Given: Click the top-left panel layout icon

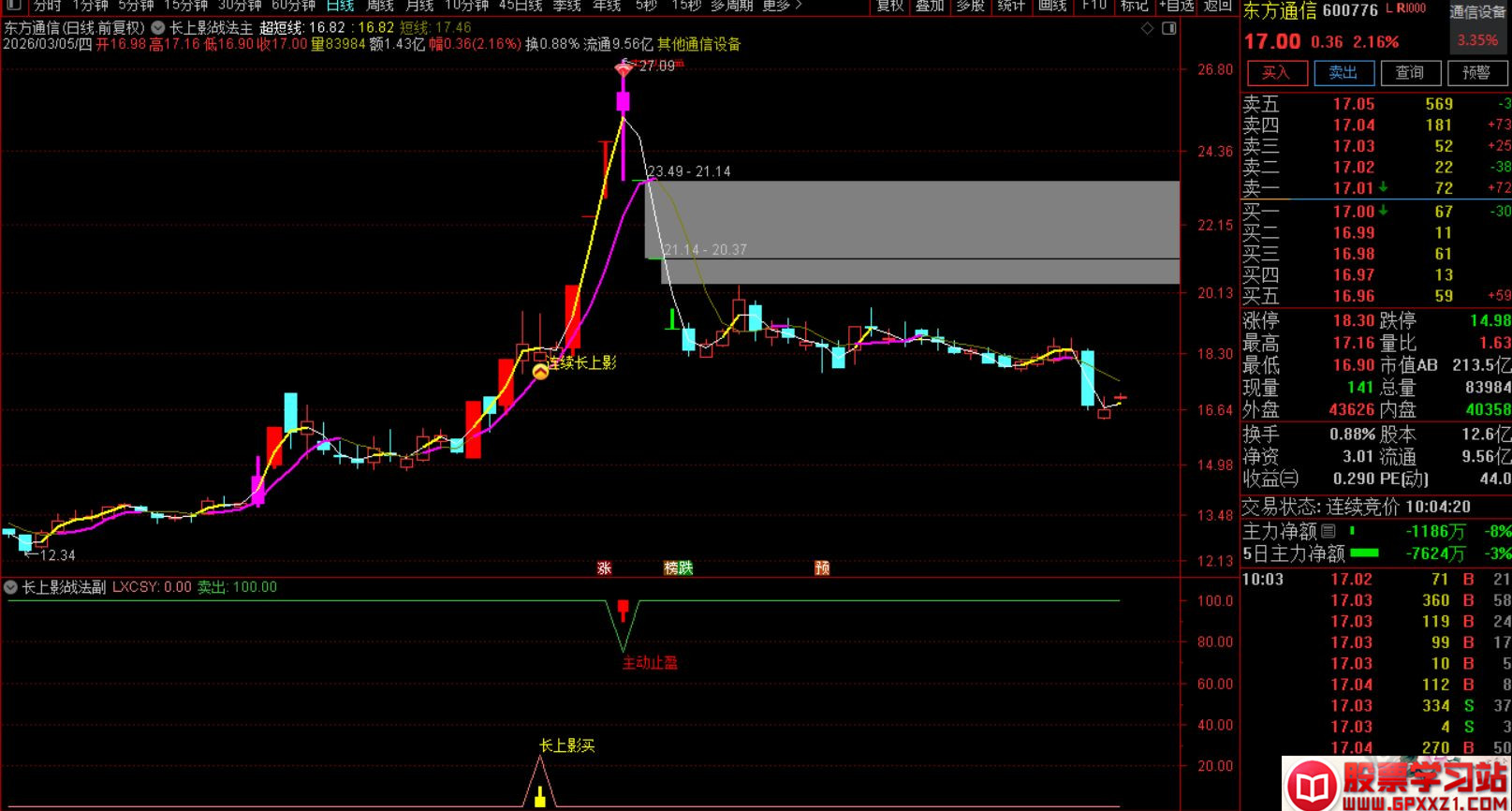Looking at the screenshot, I should pyautogui.click(x=13, y=6).
